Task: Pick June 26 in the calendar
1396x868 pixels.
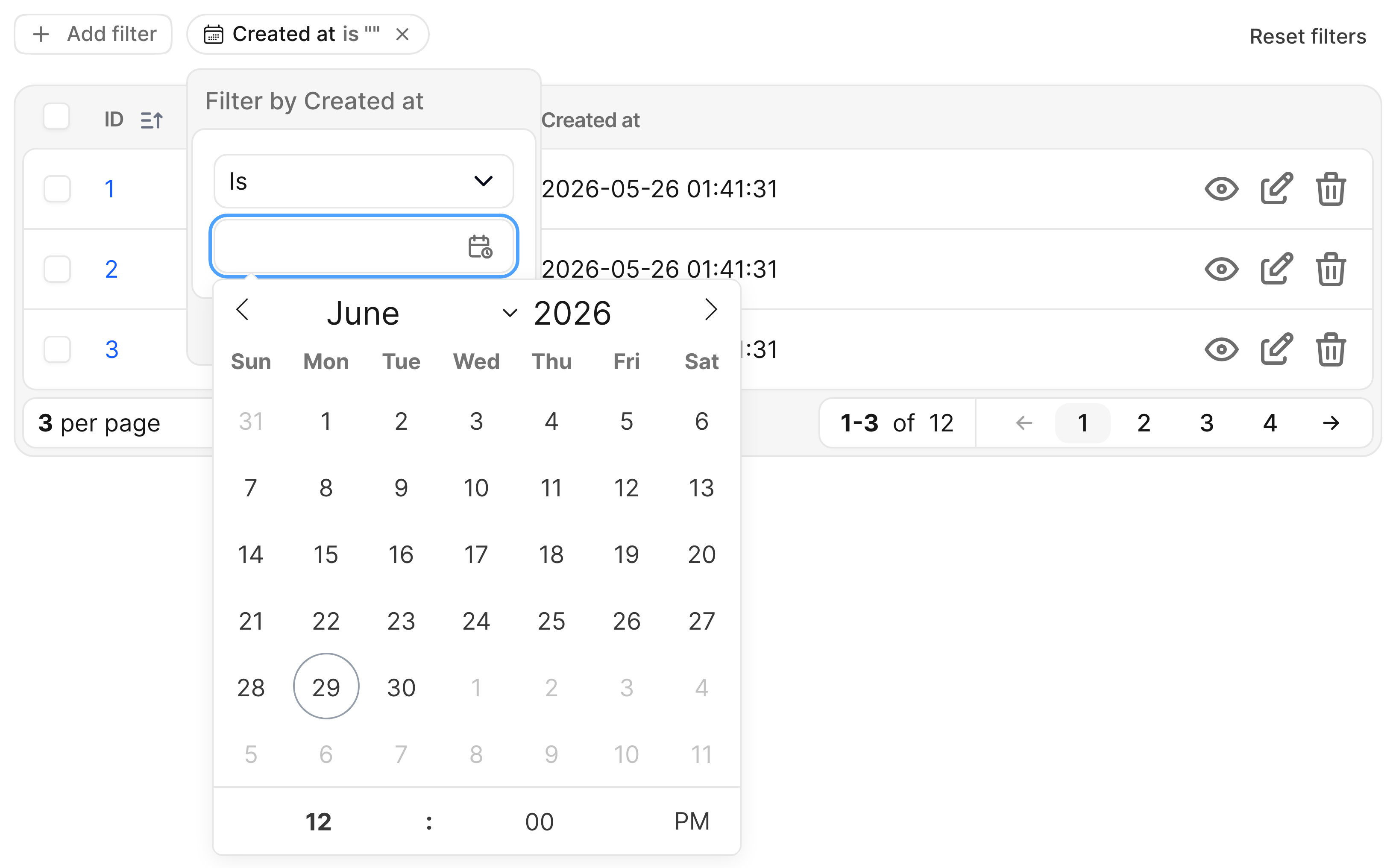Action: pyautogui.click(x=626, y=621)
